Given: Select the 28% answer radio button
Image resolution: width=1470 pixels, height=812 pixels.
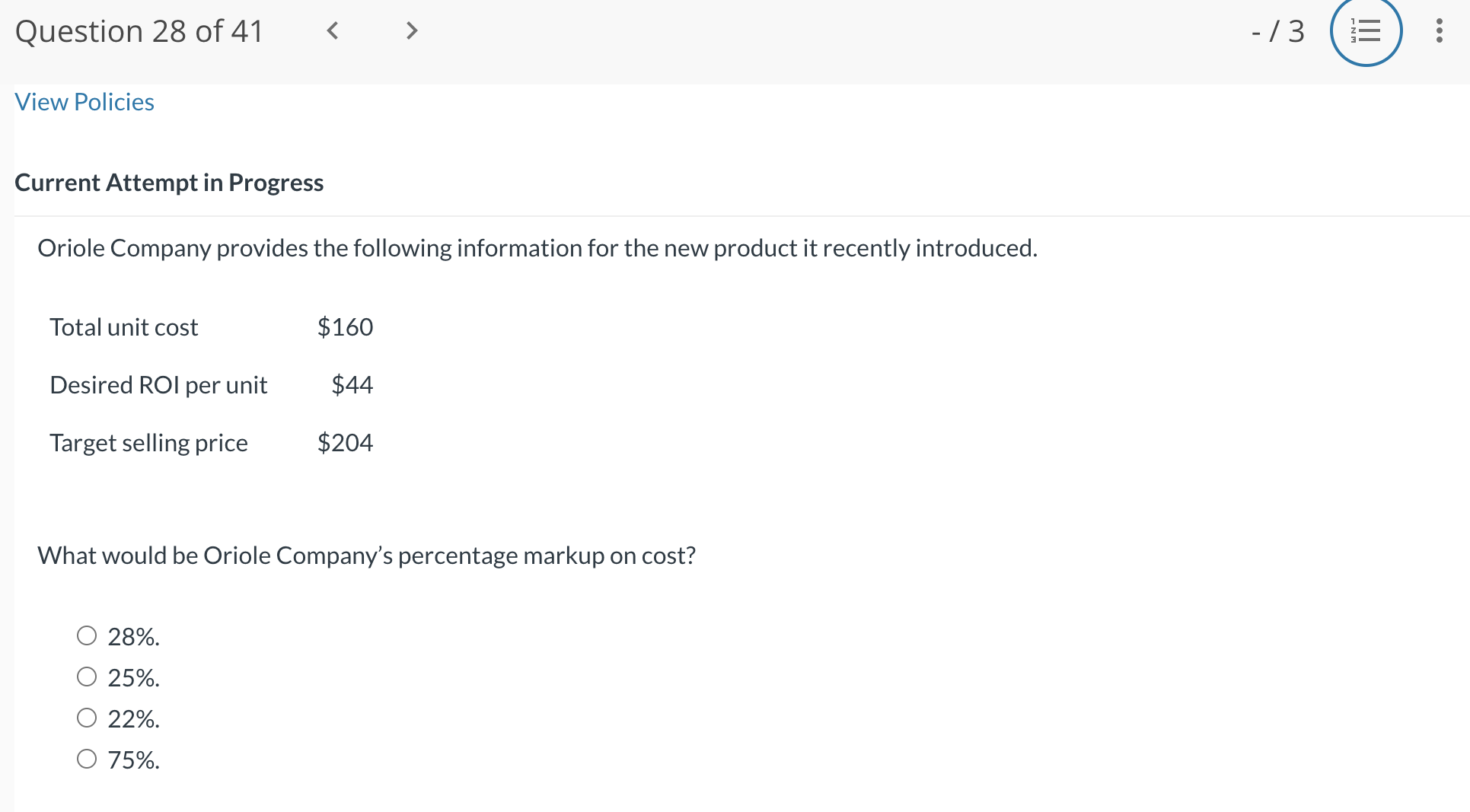Looking at the screenshot, I should pyautogui.click(x=87, y=635).
